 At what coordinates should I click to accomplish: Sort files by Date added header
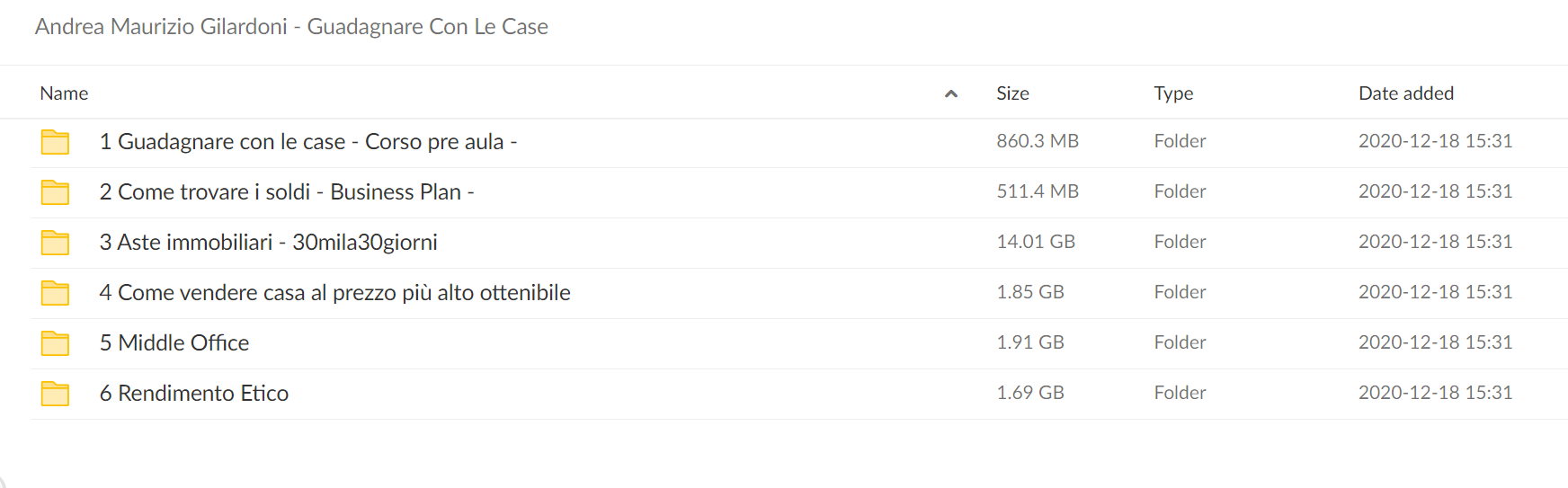click(x=1406, y=93)
